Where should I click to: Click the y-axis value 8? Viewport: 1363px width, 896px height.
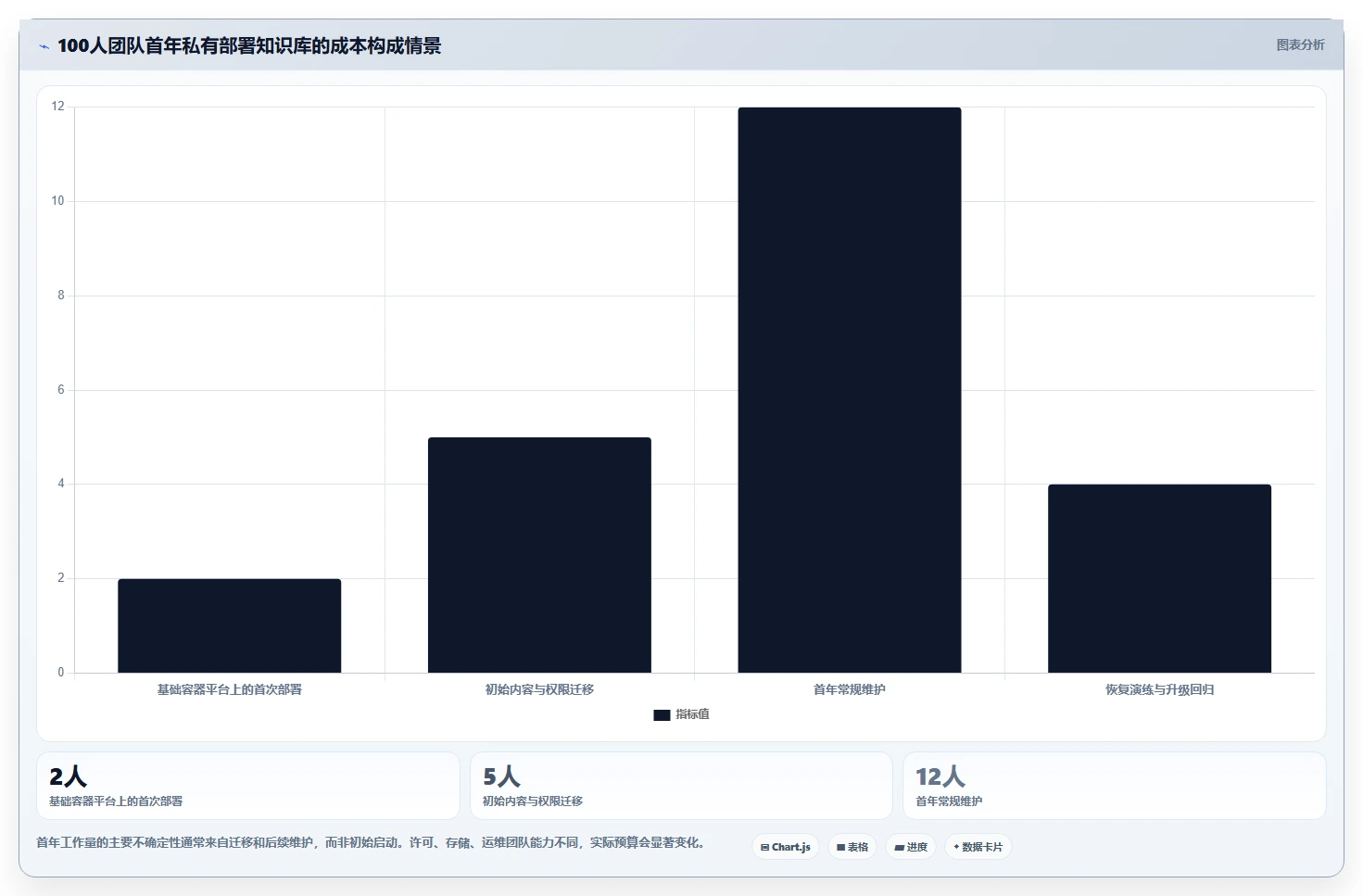tap(61, 296)
